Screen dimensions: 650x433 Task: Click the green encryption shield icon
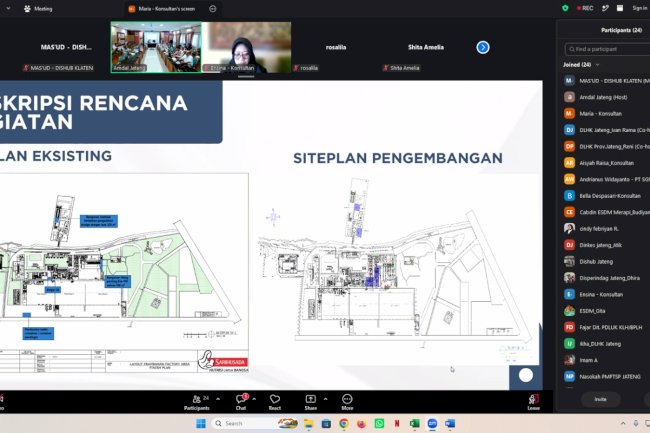coord(565,8)
